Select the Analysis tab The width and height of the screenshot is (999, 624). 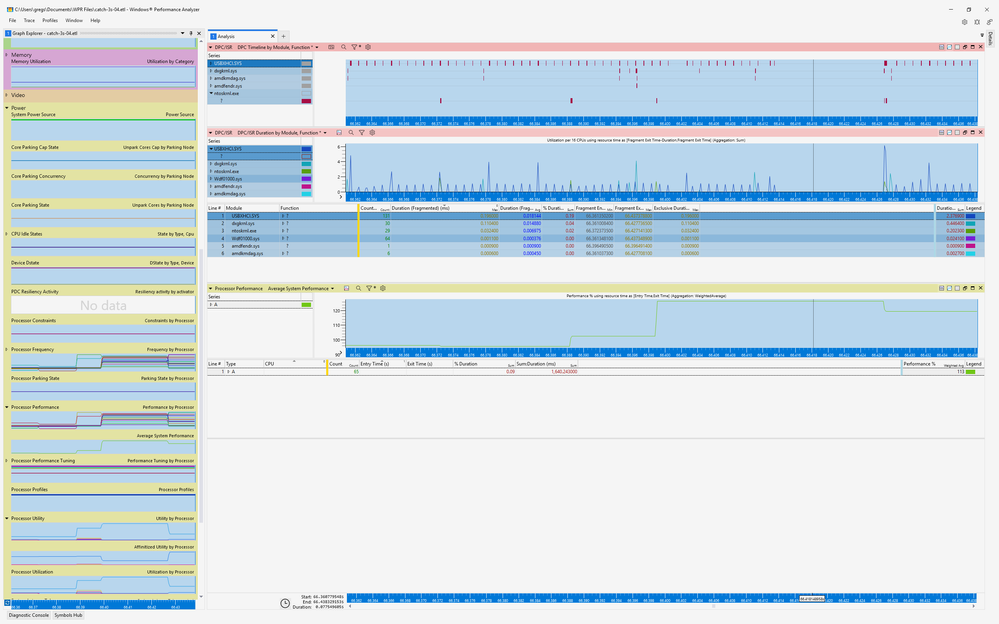pos(241,36)
